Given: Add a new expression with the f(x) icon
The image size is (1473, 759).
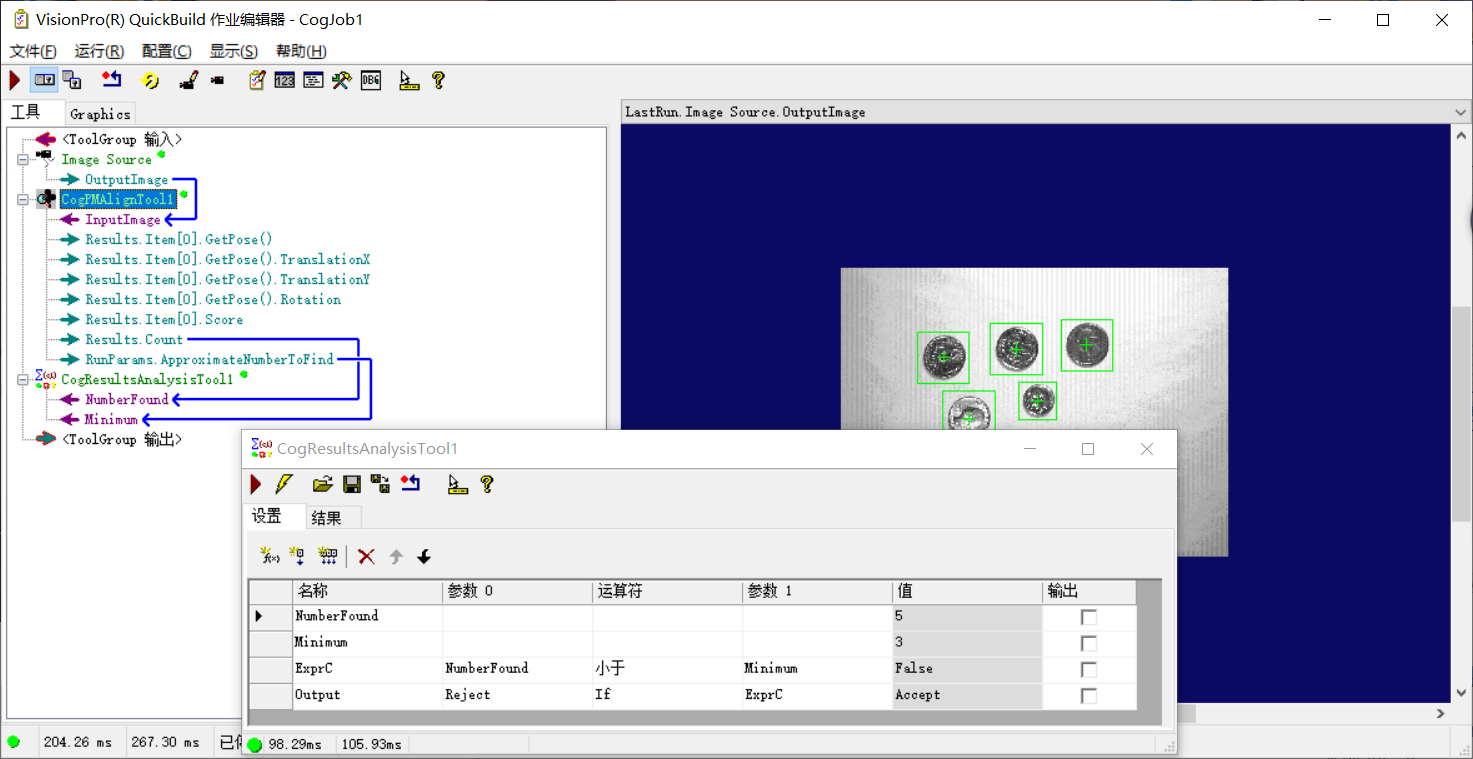Looking at the screenshot, I should [269, 556].
